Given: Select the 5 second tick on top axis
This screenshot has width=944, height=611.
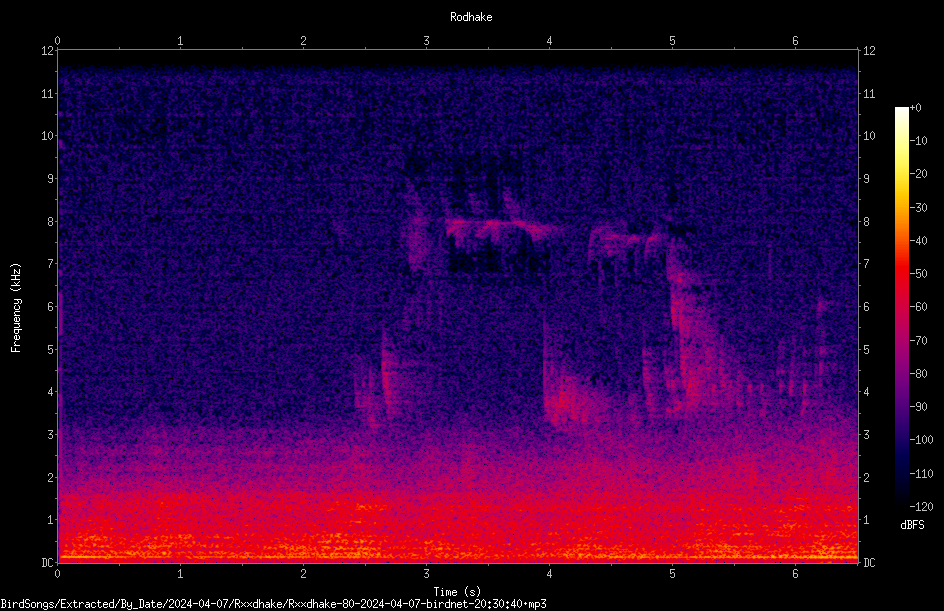Looking at the screenshot, I should tap(672, 41).
